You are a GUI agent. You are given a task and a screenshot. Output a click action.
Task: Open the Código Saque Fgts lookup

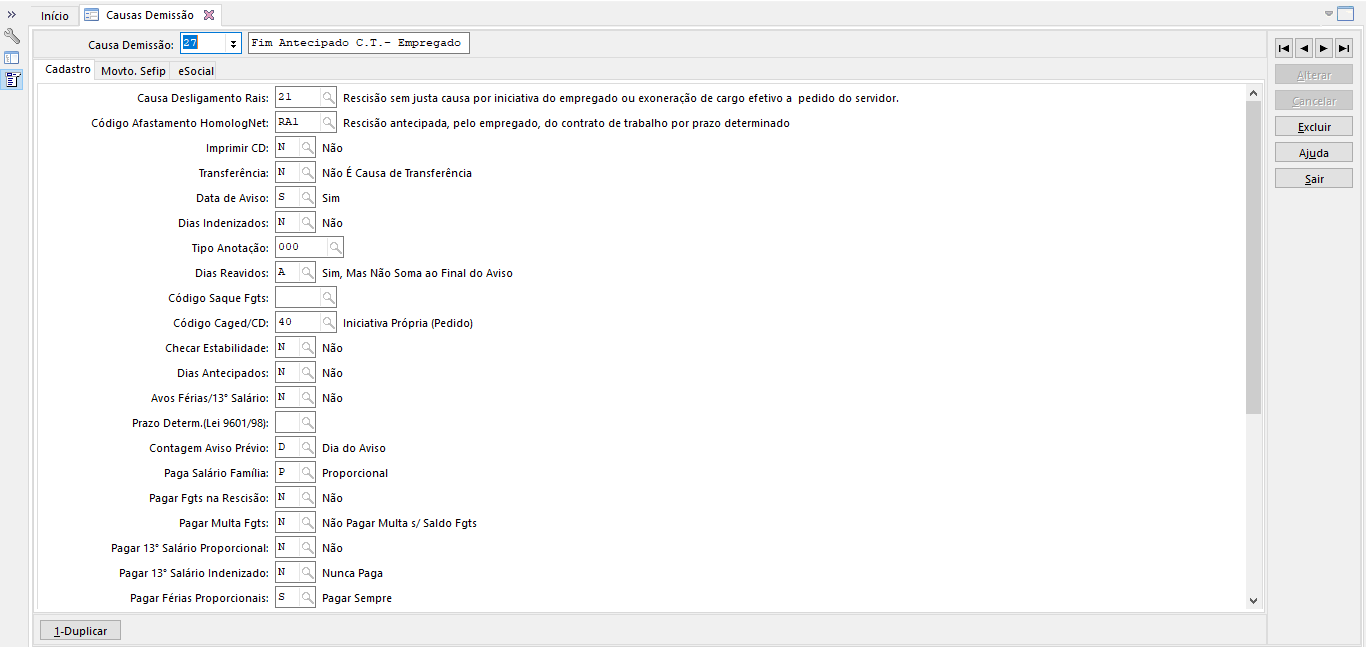[328, 298]
